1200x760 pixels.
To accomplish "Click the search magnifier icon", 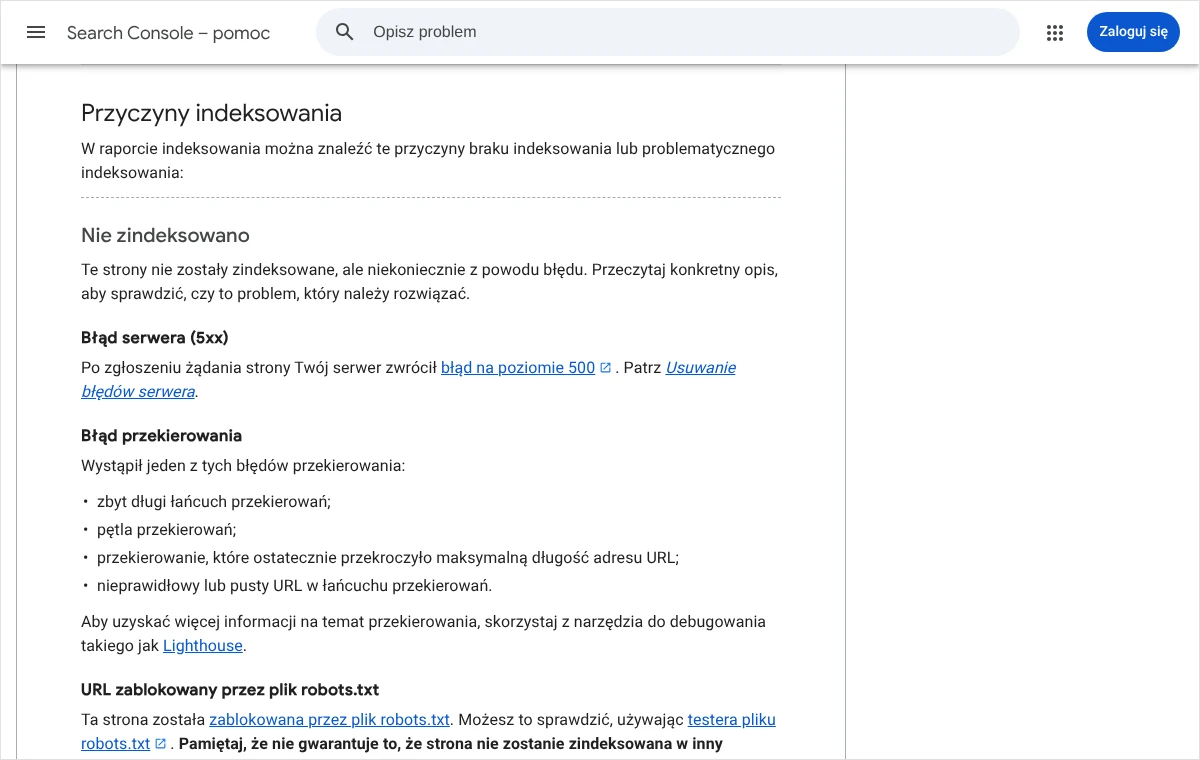I will point(345,32).
